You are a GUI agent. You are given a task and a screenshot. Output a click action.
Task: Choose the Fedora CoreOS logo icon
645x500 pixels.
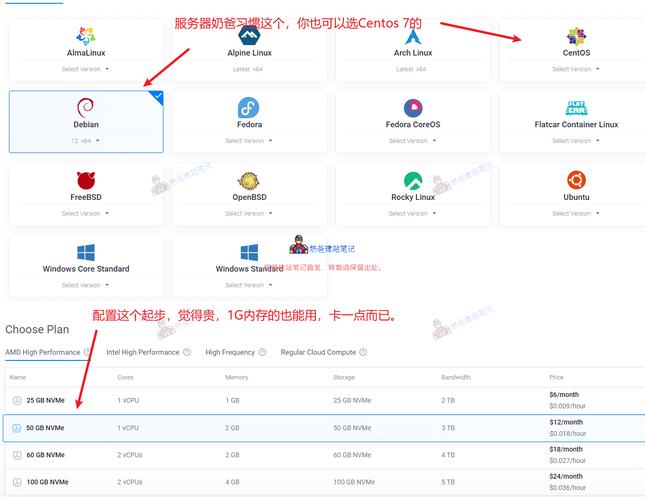413,108
